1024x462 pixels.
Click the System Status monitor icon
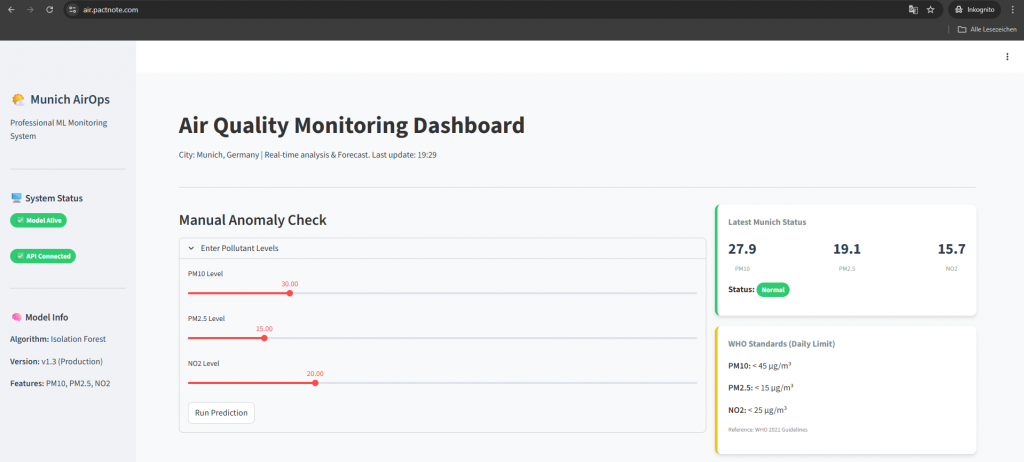tap(16, 198)
